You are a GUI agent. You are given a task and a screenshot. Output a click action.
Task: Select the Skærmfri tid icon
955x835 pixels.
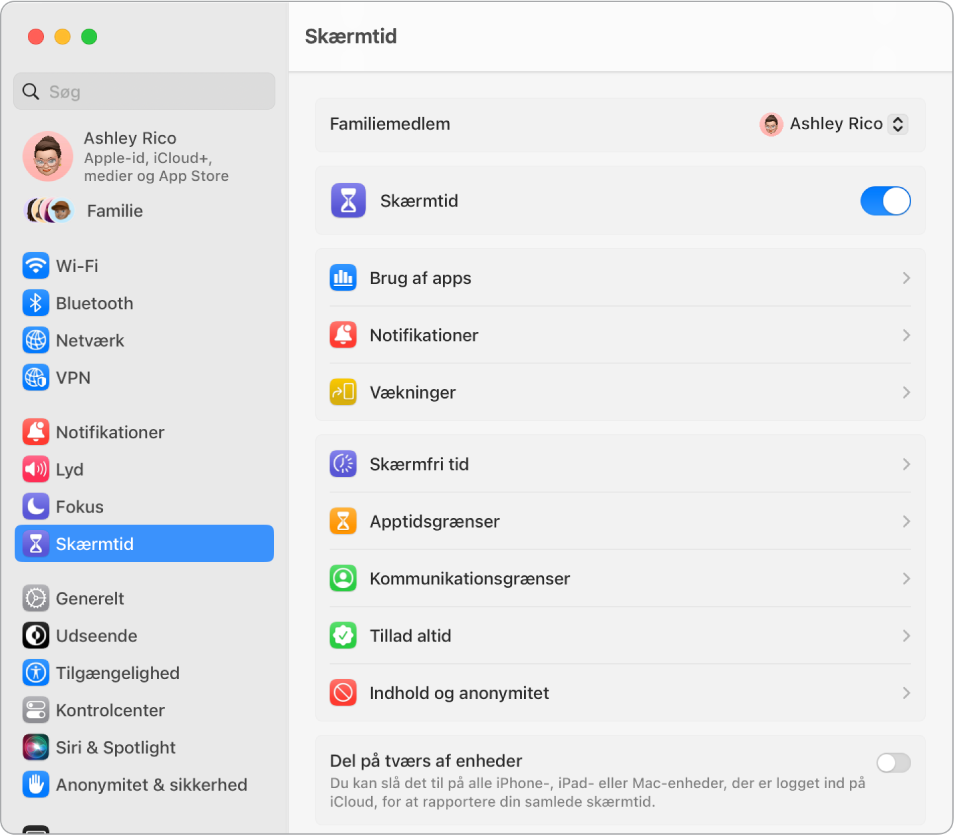[344, 463]
